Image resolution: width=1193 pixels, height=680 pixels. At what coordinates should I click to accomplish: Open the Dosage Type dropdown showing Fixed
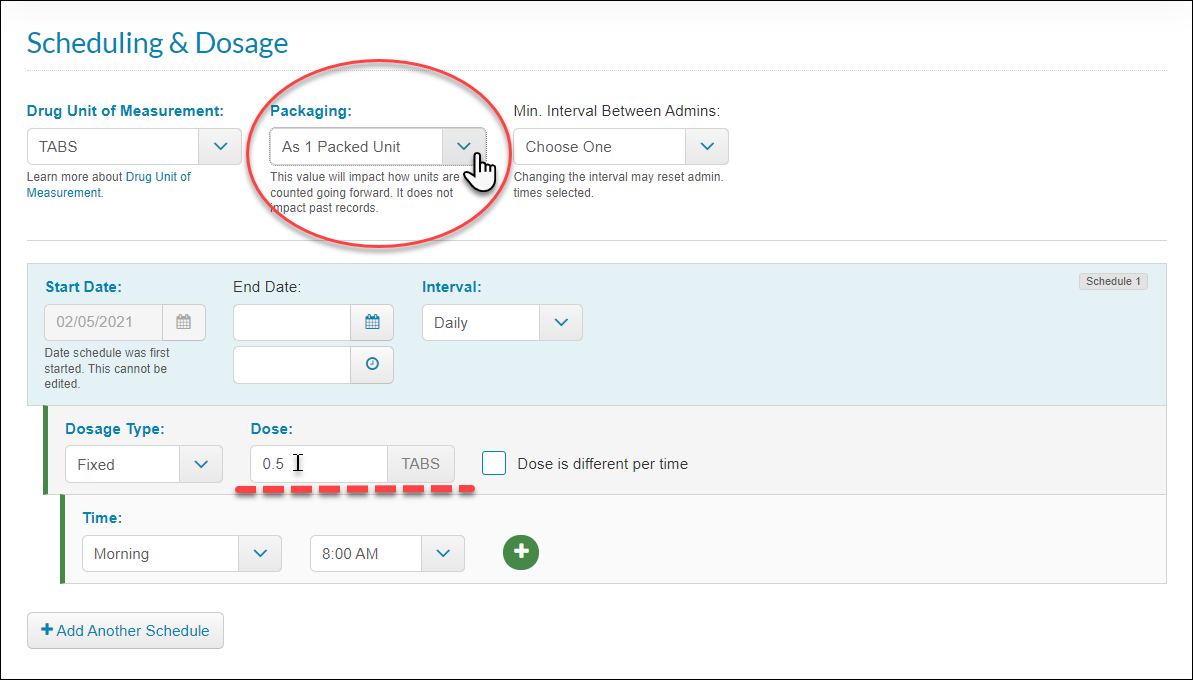click(201, 463)
